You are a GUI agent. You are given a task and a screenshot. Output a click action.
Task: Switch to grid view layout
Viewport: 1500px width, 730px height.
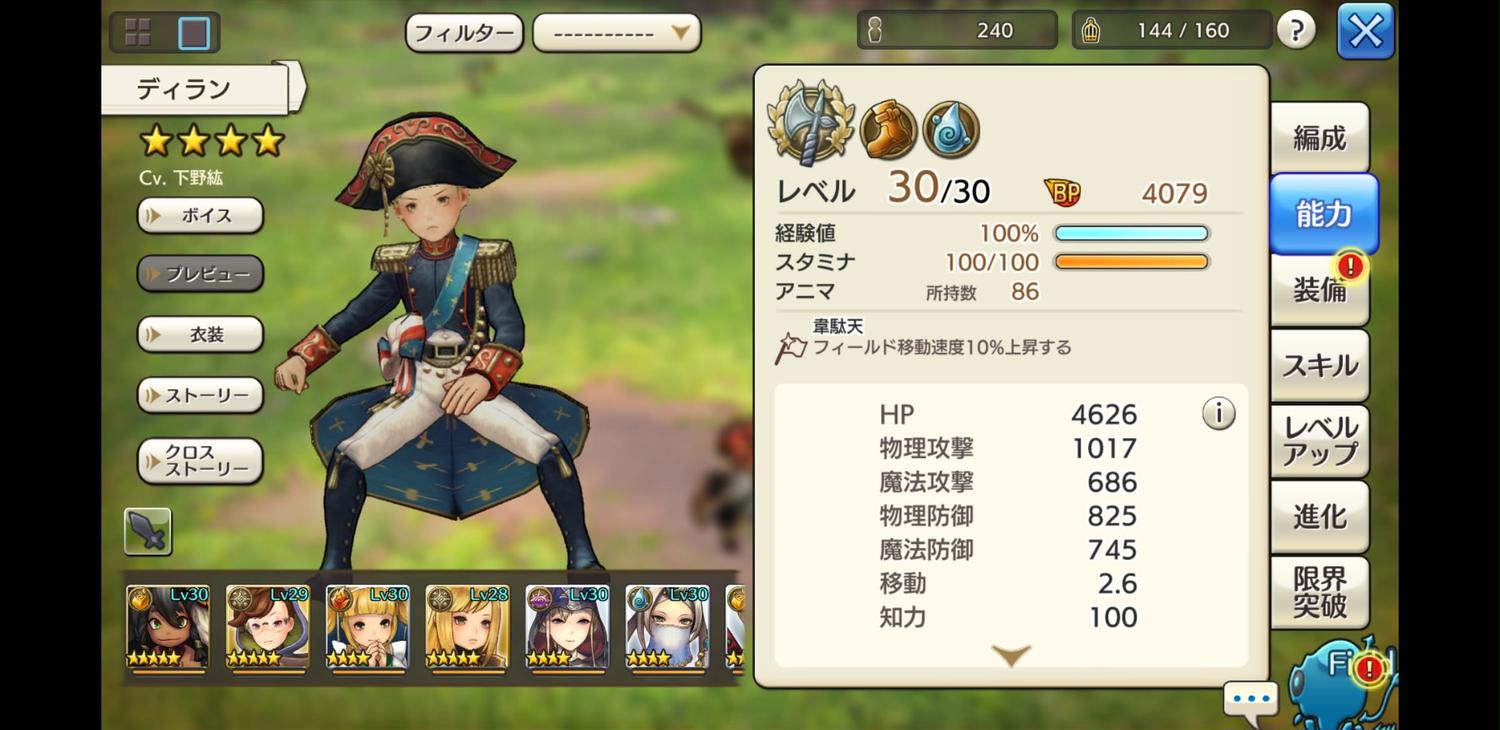pos(138,33)
